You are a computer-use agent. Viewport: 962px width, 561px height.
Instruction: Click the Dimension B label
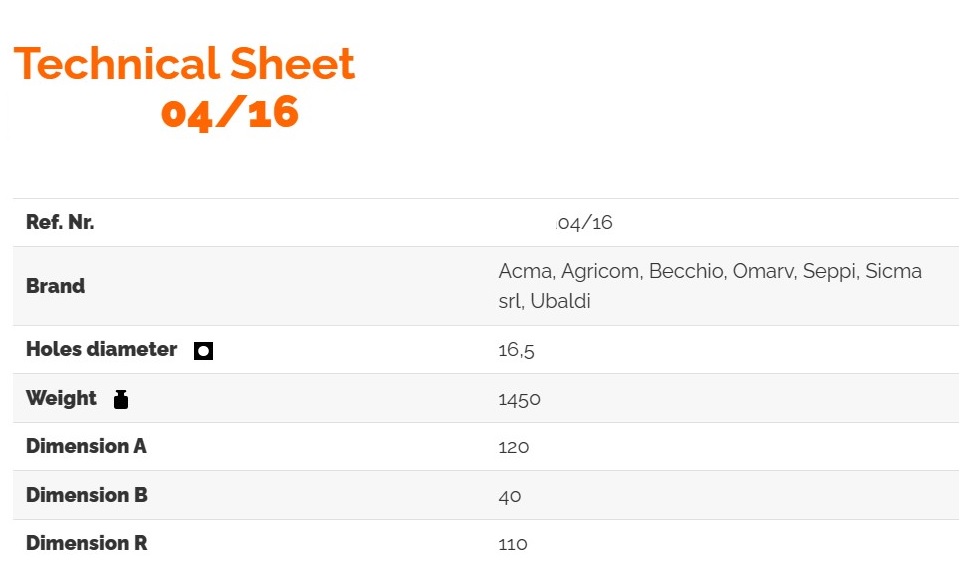(86, 495)
